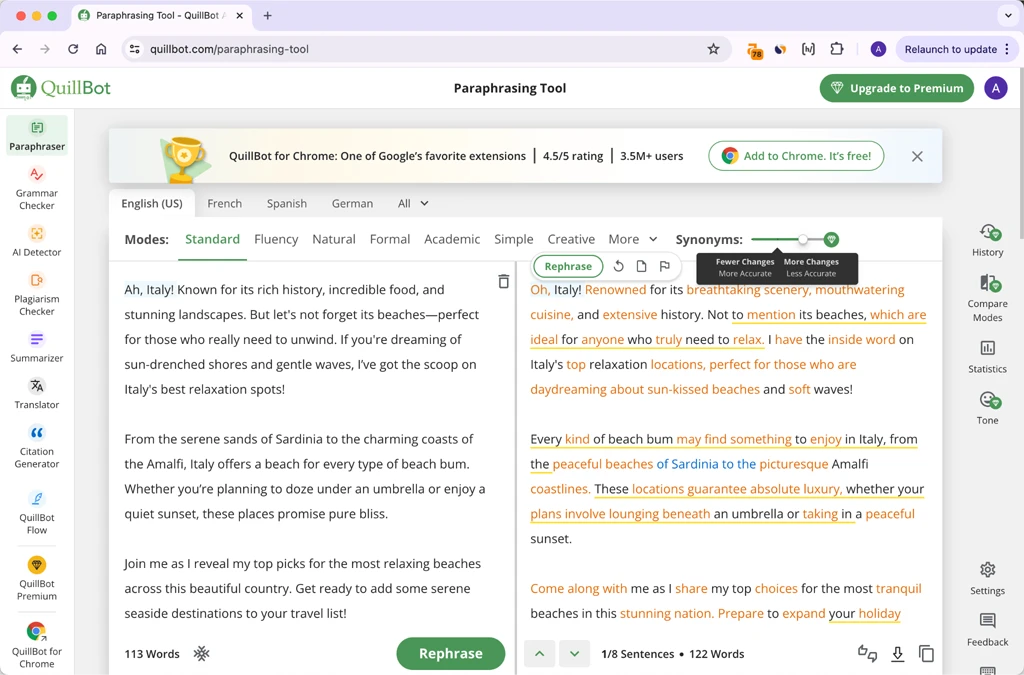Bookmark this page with the star icon
The height and width of the screenshot is (675, 1024).
(713, 49)
